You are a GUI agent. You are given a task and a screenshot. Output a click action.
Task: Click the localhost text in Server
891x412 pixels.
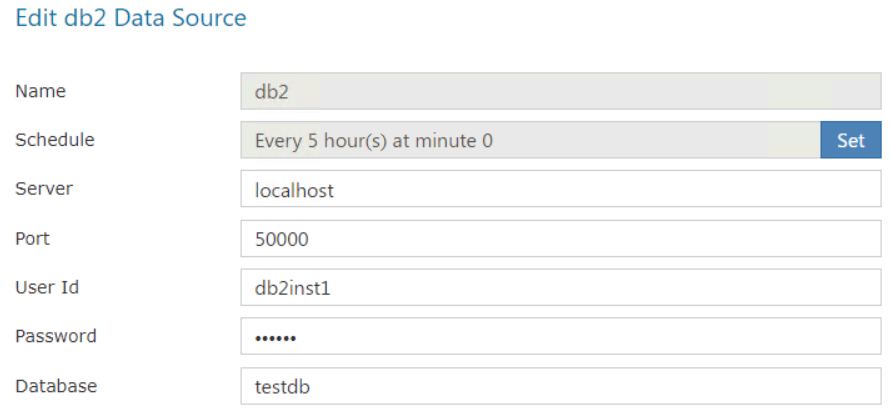point(294,190)
